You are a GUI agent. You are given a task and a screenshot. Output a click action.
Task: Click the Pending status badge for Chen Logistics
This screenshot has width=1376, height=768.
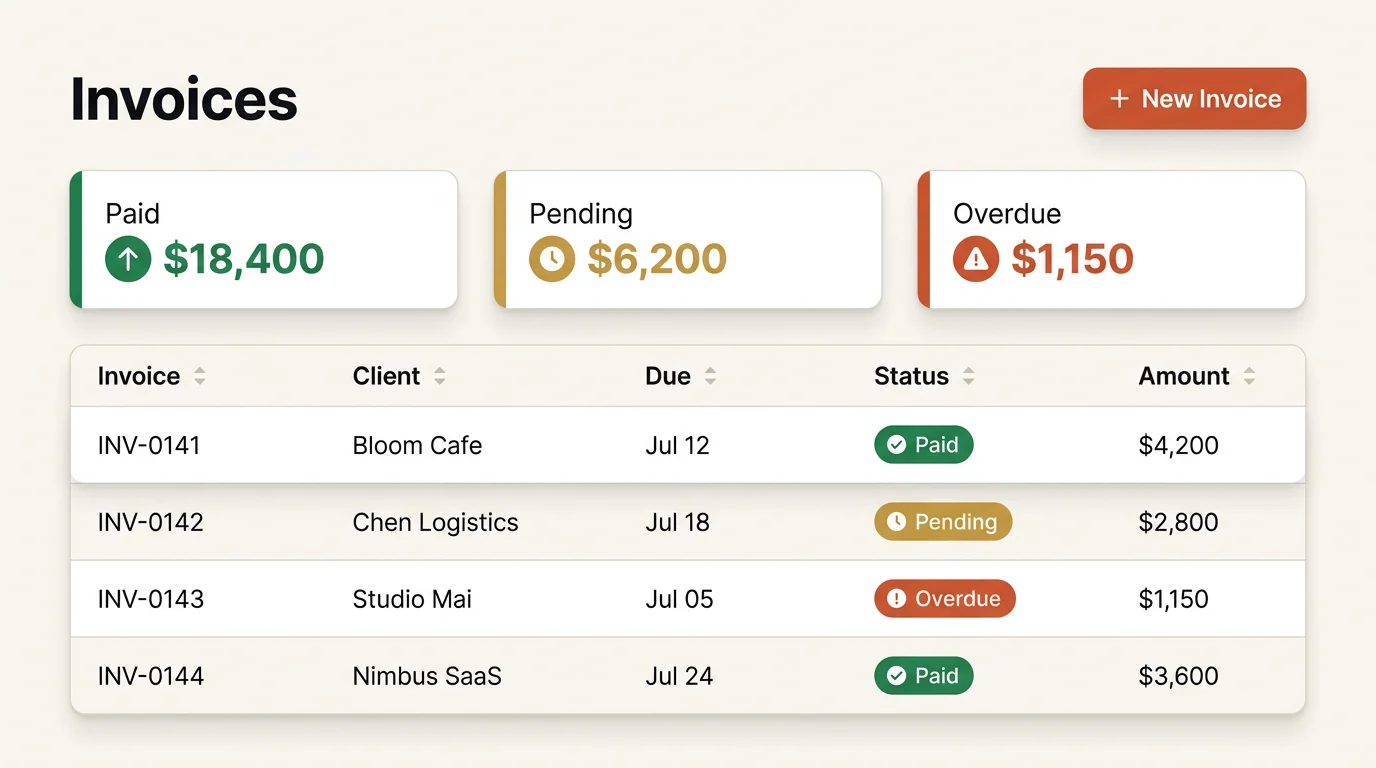point(943,522)
